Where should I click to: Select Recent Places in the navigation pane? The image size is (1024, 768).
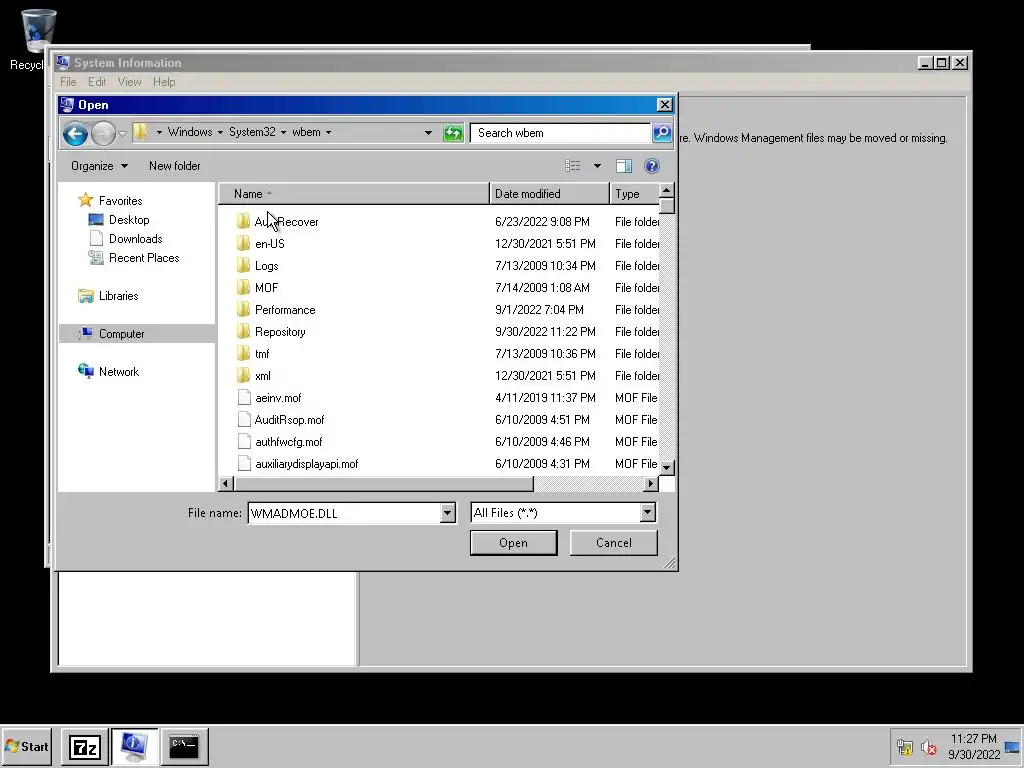144,258
